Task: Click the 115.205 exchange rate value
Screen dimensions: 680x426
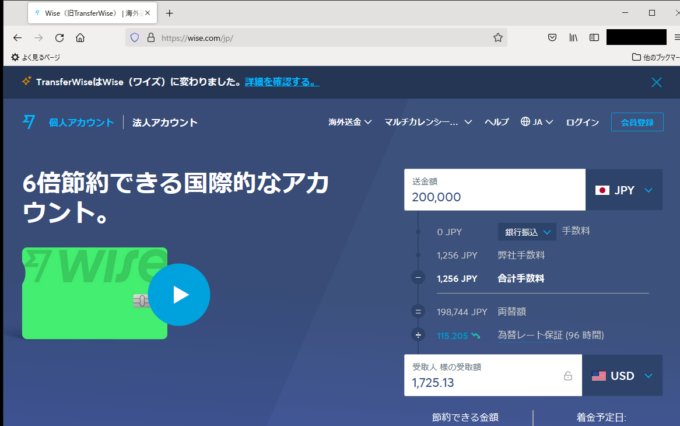Action: click(452, 336)
